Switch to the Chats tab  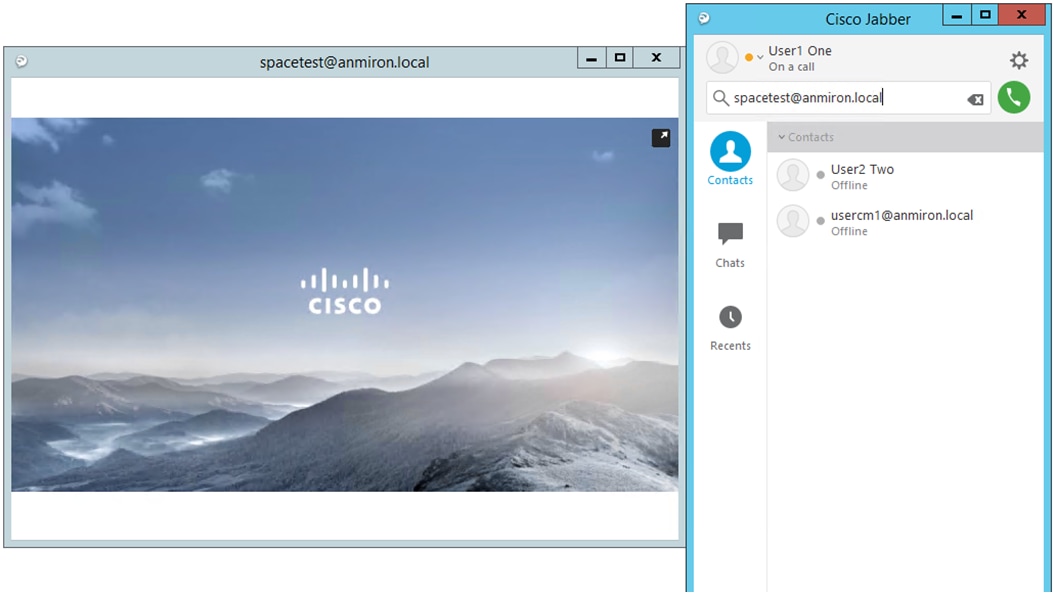point(730,245)
